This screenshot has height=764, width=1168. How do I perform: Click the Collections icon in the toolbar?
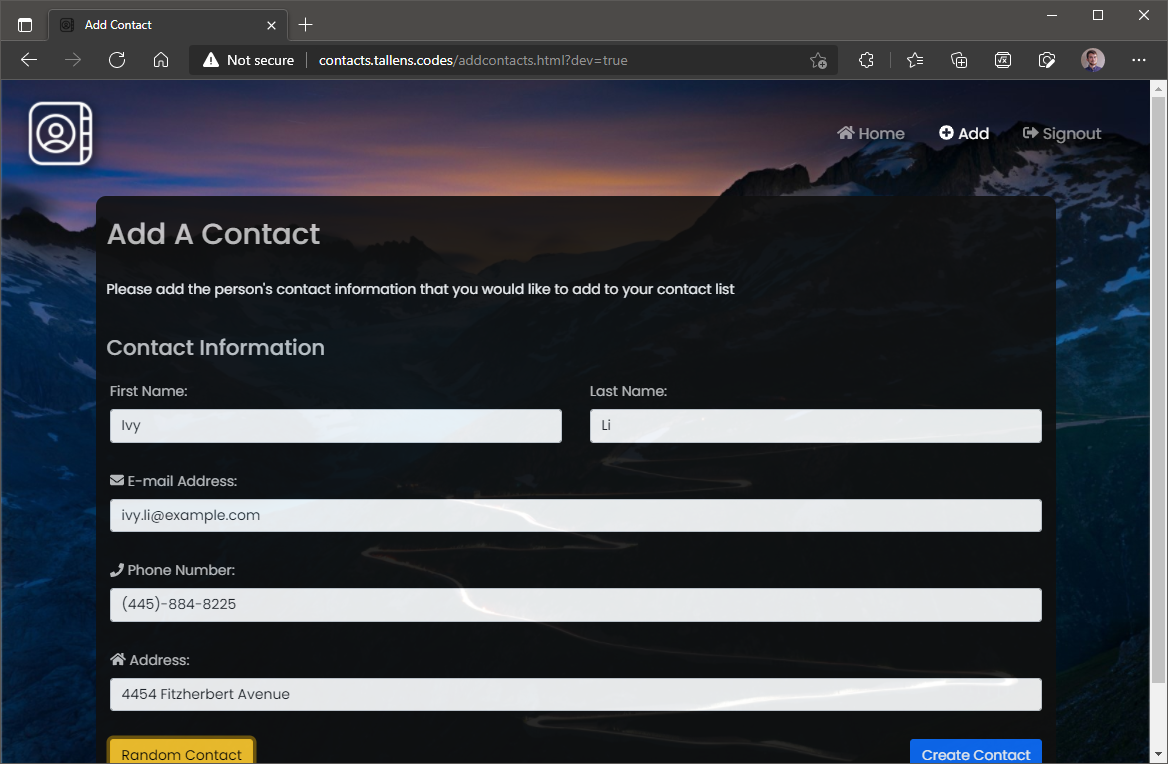pyautogui.click(x=959, y=60)
